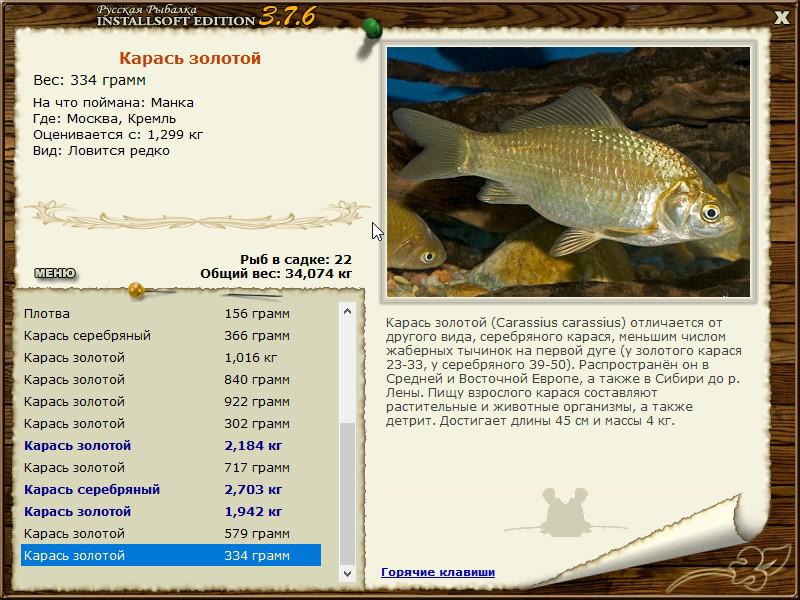The width and height of the screenshot is (800, 600).
Task: Select Карась серебряный 366 грамм row
Action: coord(171,336)
